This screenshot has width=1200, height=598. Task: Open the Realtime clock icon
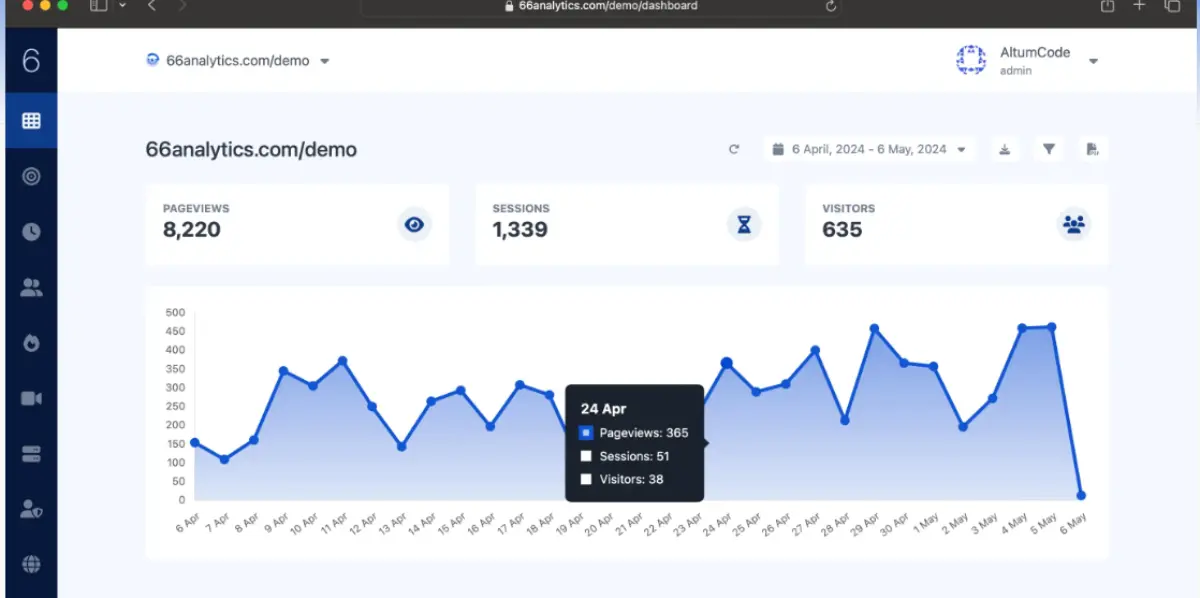tap(31, 232)
